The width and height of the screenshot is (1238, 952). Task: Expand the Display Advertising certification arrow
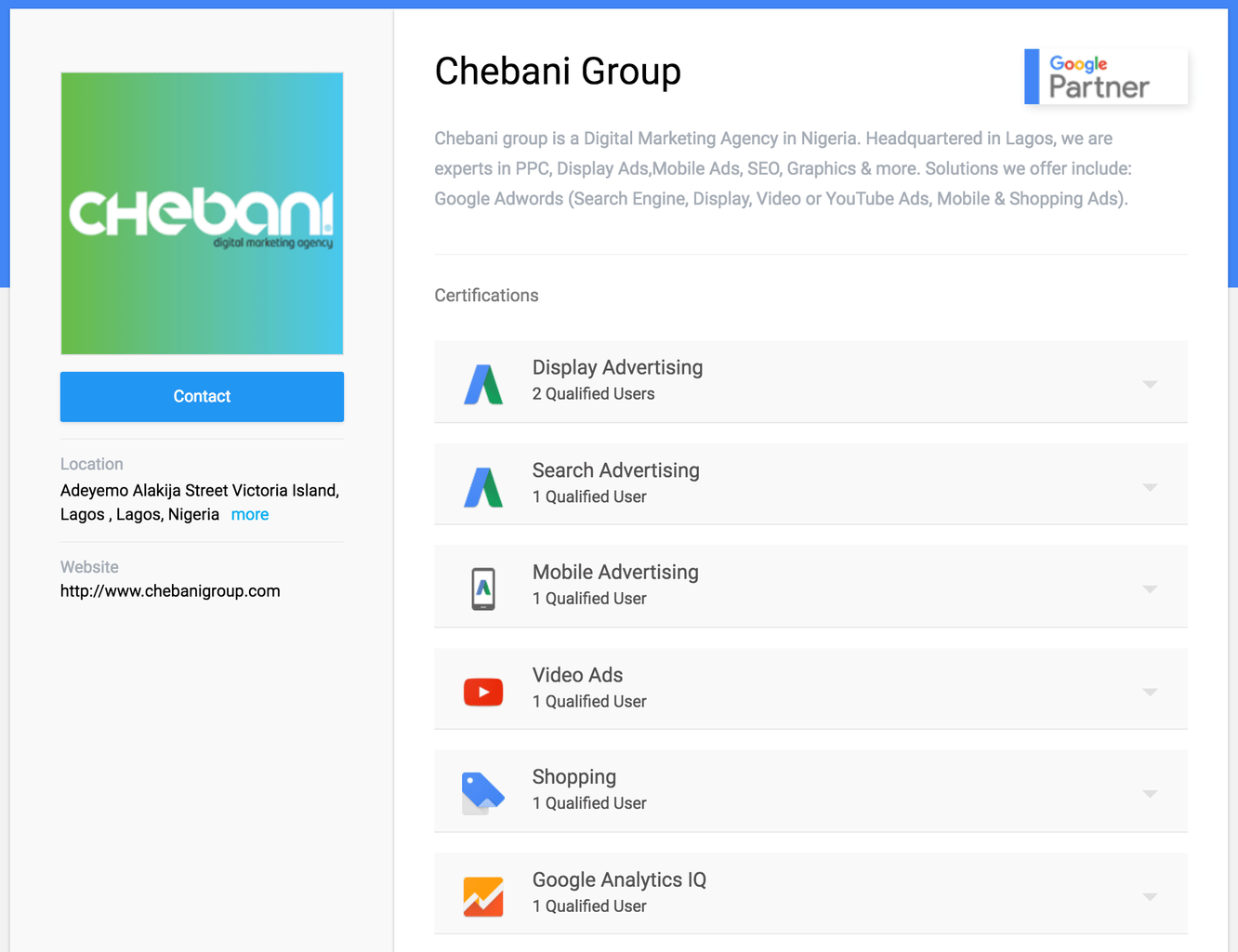pos(1150,384)
